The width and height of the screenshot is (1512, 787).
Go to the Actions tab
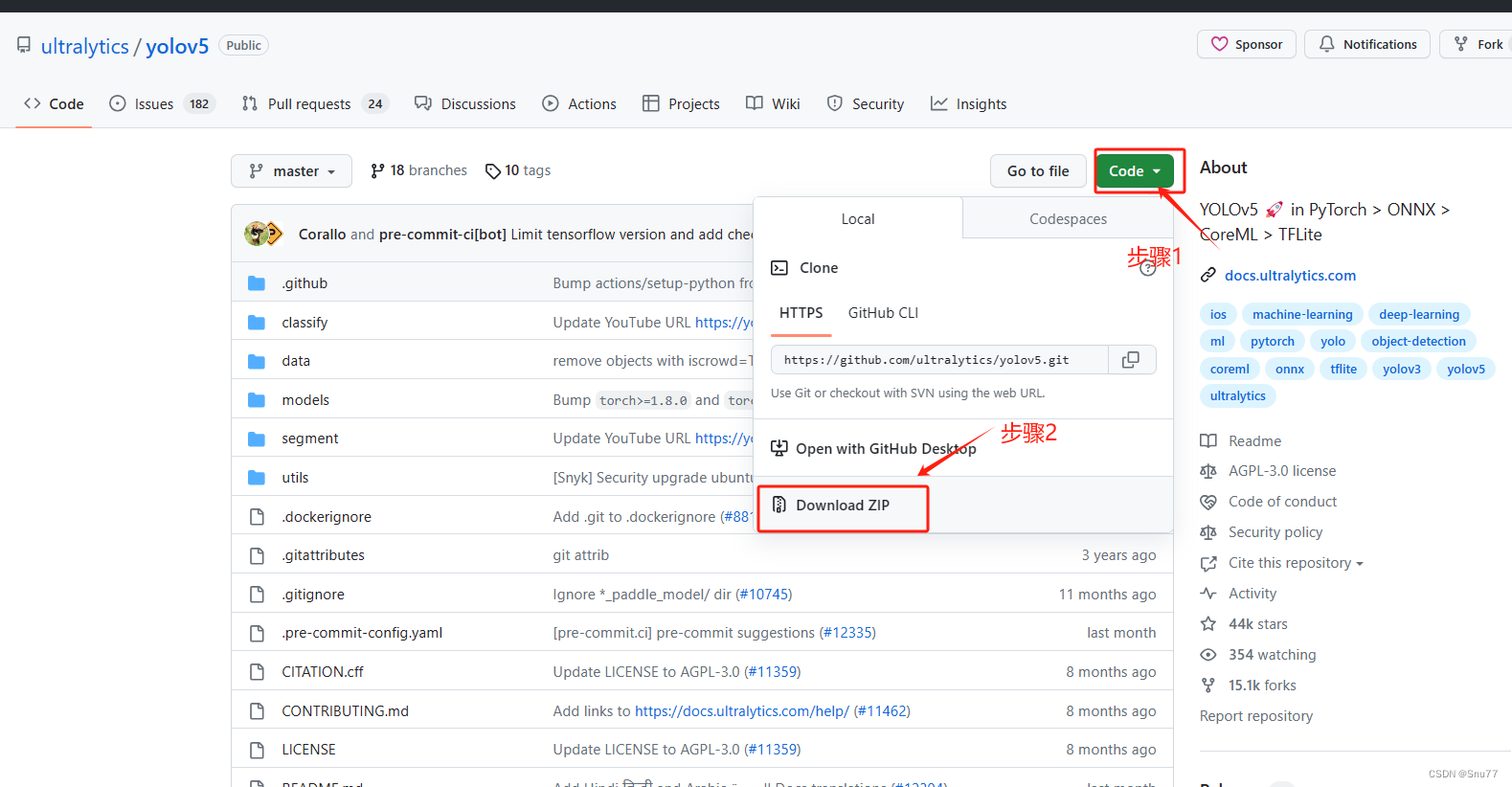point(579,103)
